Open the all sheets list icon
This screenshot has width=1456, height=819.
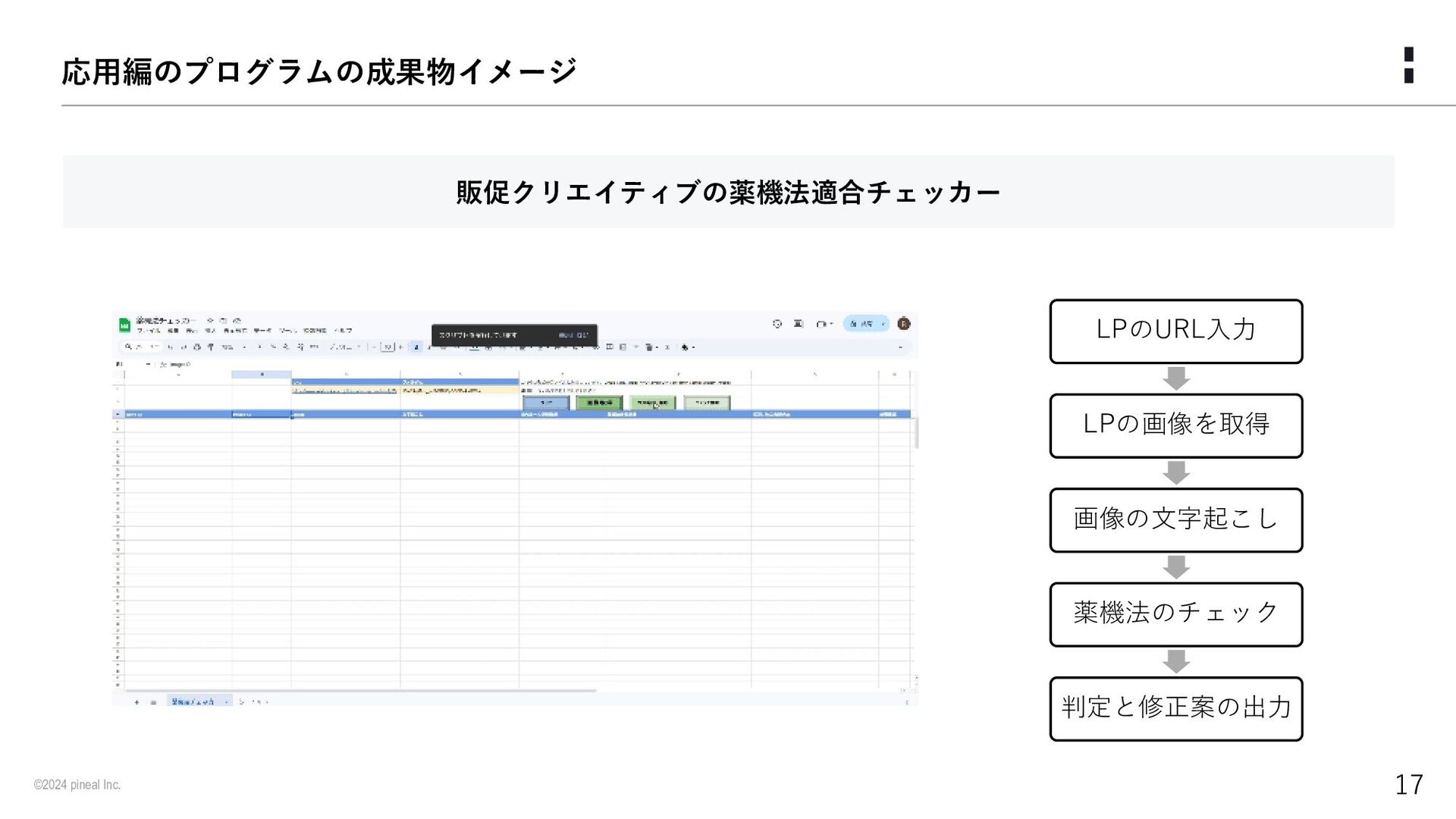tap(153, 702)
